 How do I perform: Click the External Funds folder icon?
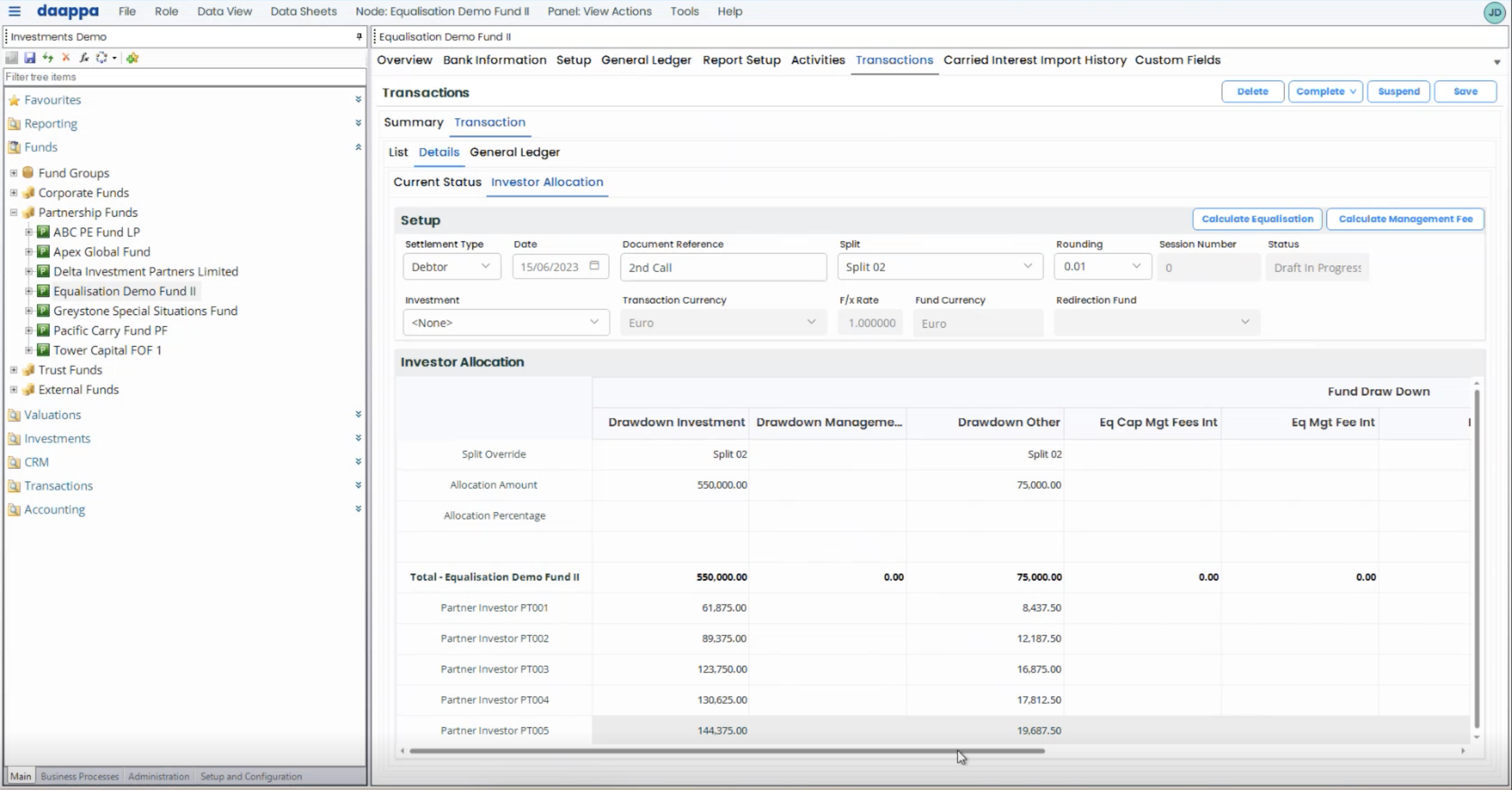28,390
